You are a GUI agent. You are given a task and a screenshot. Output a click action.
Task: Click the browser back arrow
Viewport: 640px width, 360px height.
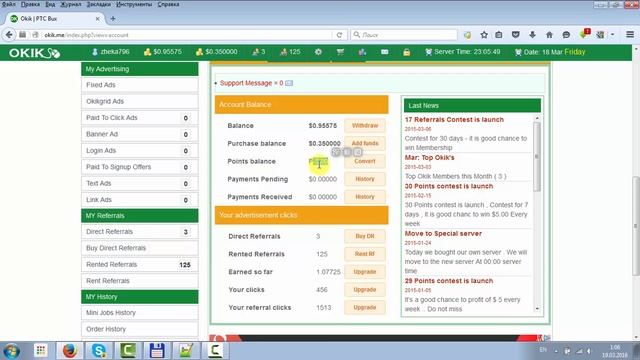pos(9,35)
